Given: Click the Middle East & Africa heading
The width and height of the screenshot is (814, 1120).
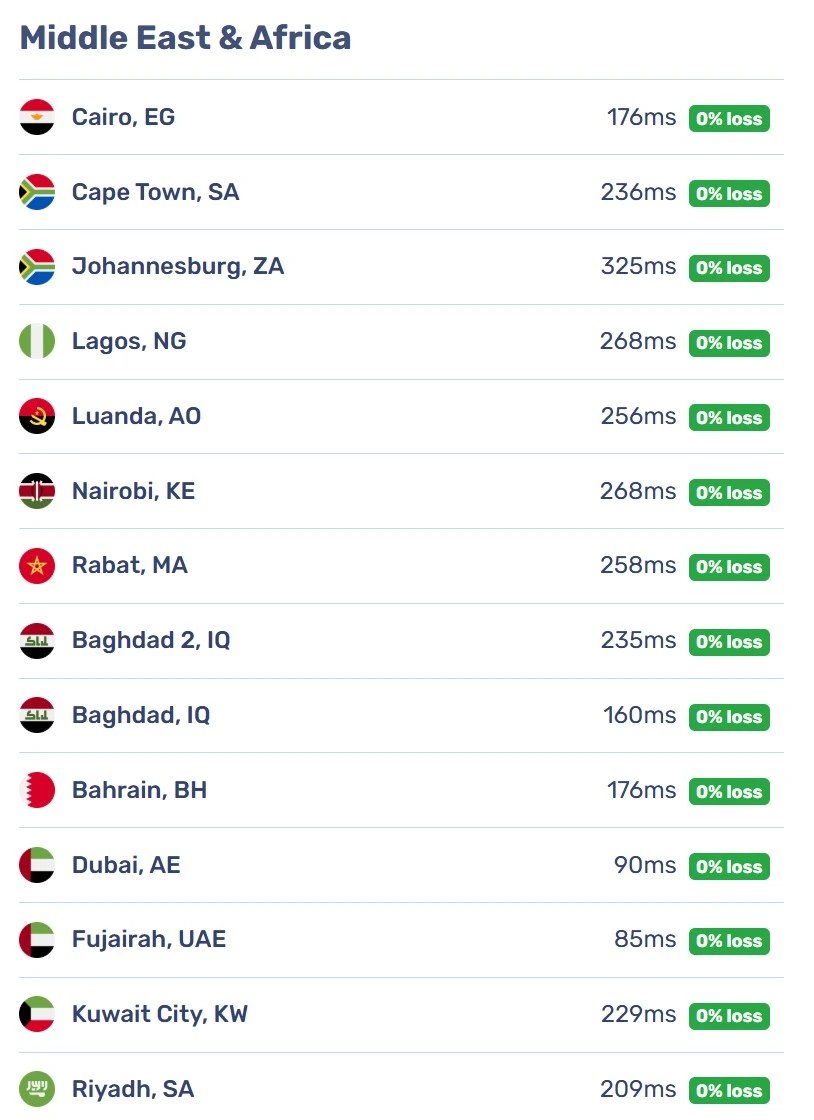Looking at the screenshot, I should point(186,38).
